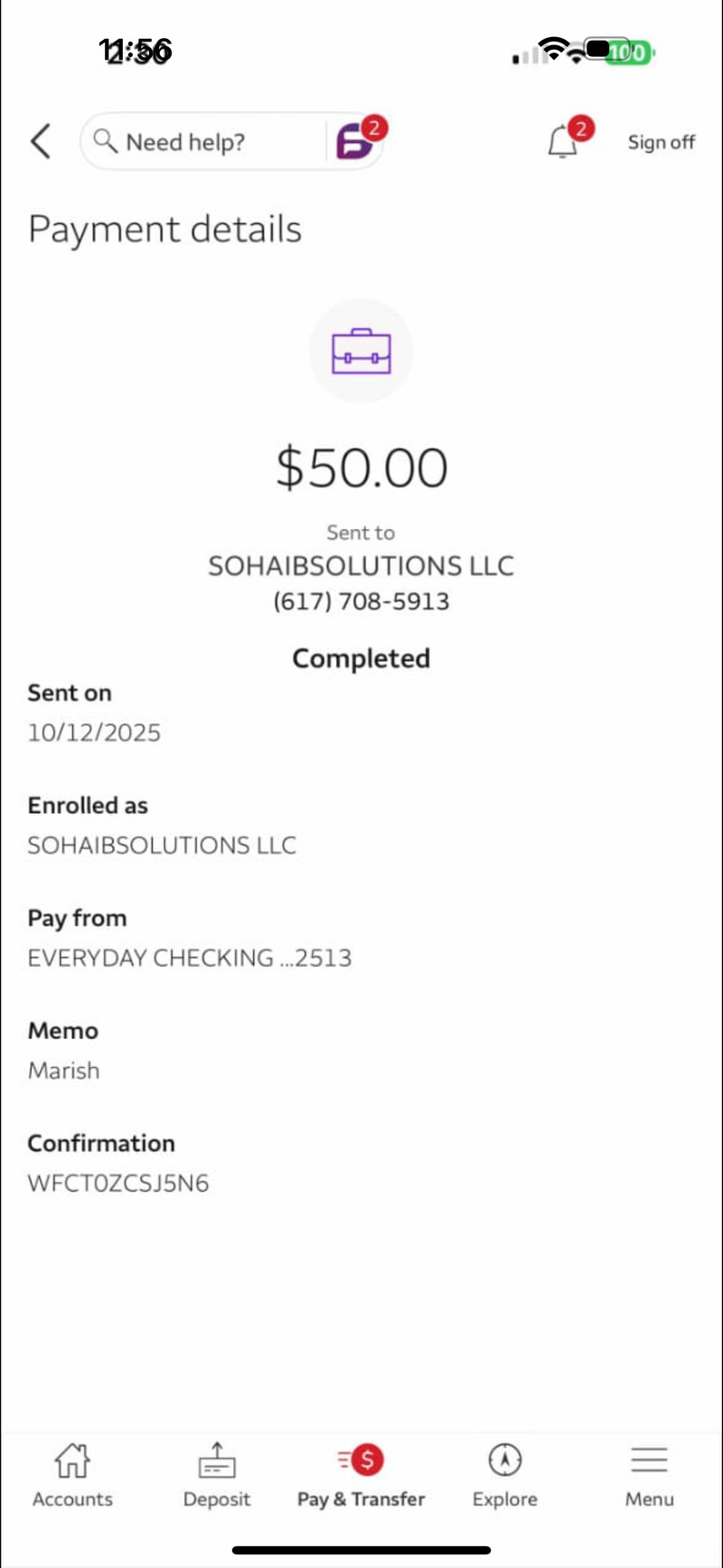
Task: Tap the Accounts house icon
Action: click(x=72, y=1459)
